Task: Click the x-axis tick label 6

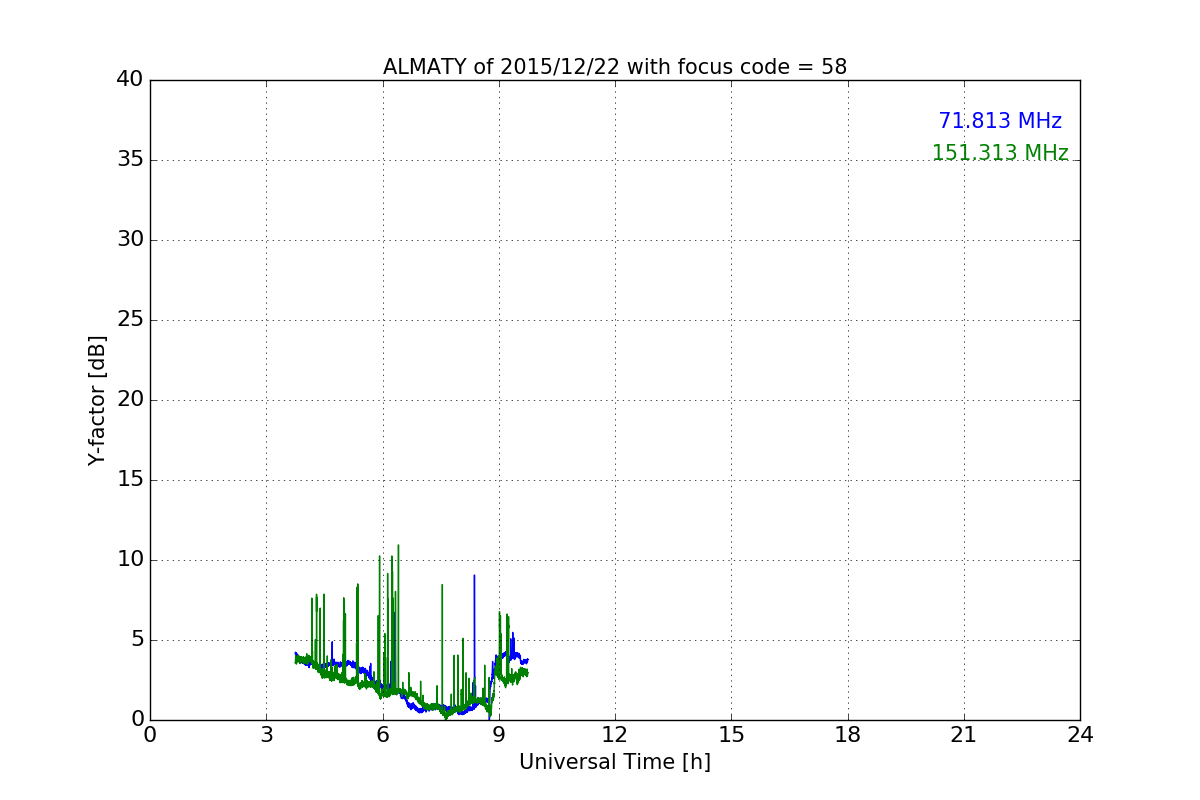Action: click(x=383, y=735)
